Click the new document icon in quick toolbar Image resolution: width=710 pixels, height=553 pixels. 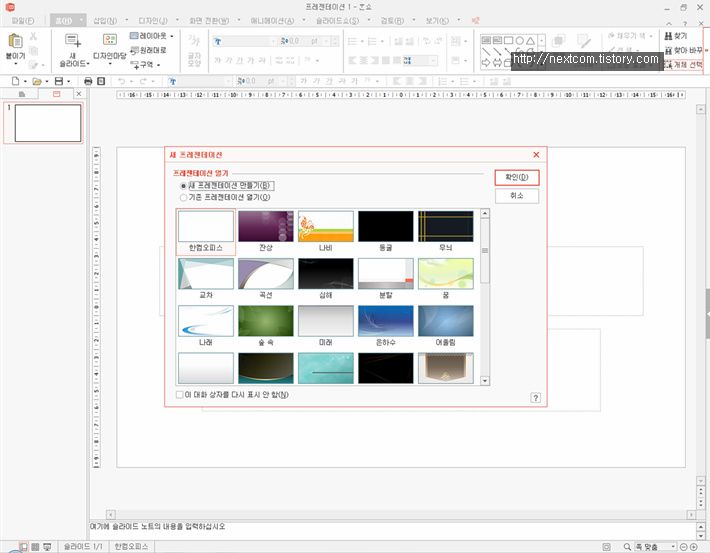15,81
